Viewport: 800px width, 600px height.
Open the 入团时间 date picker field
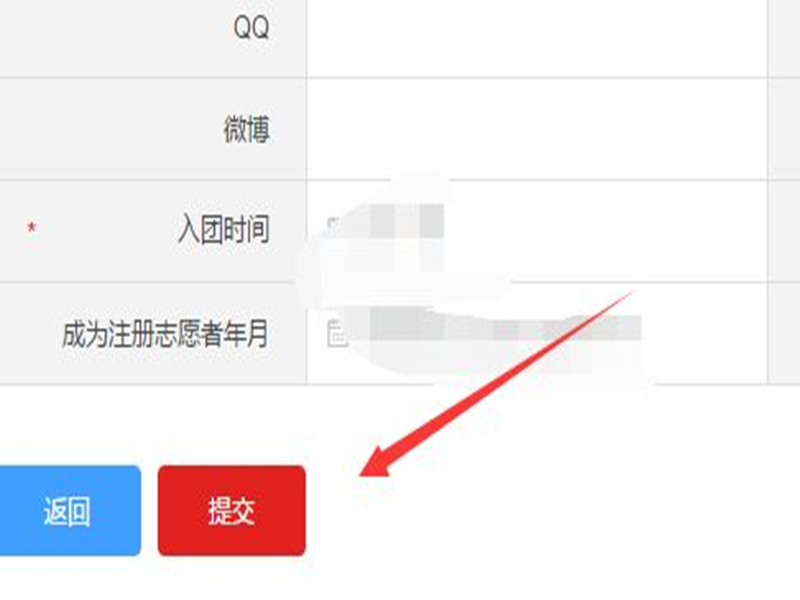click(x=537, y=231)
